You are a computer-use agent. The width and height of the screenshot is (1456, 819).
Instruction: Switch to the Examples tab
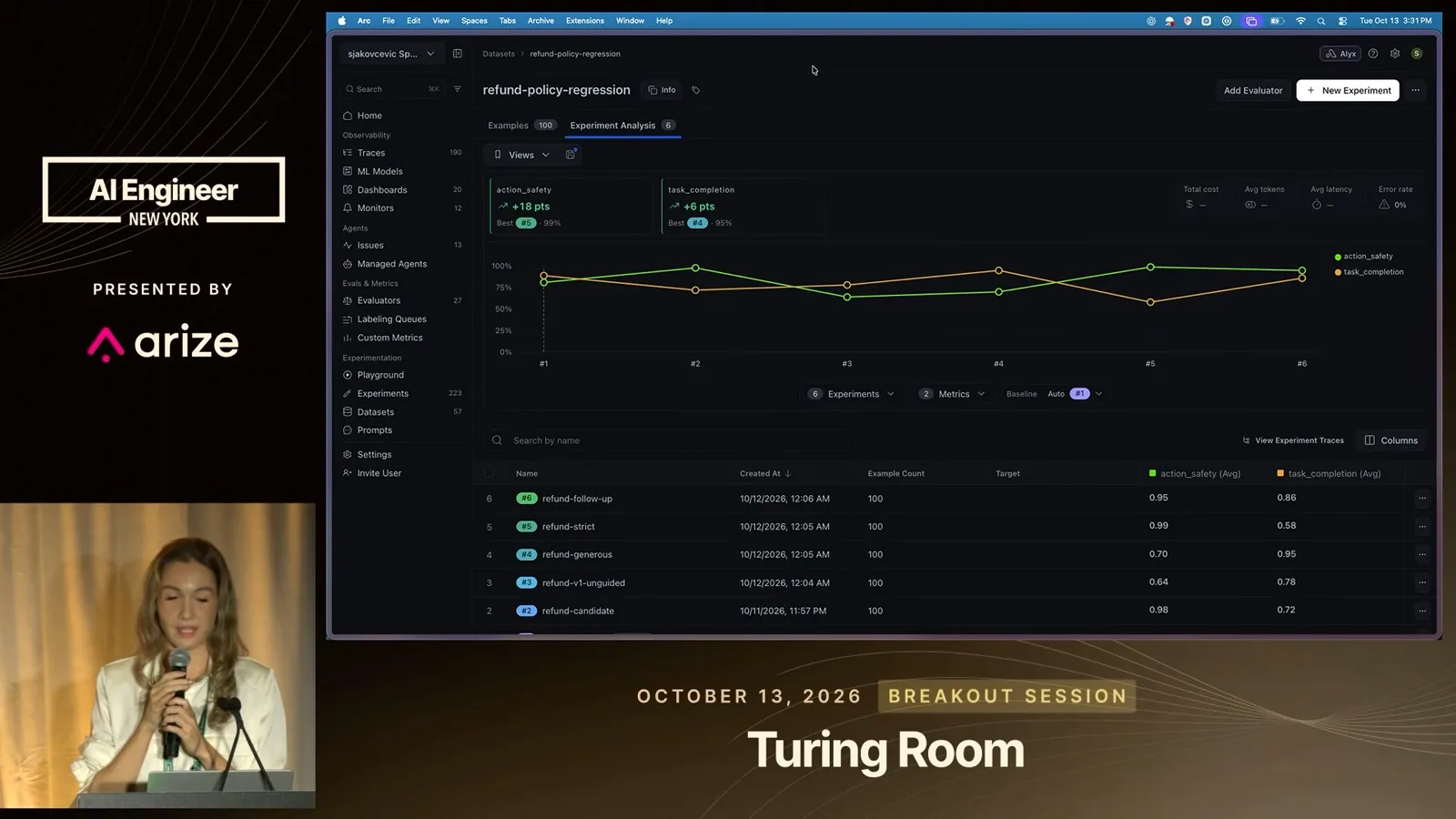(x=521, y=126)
